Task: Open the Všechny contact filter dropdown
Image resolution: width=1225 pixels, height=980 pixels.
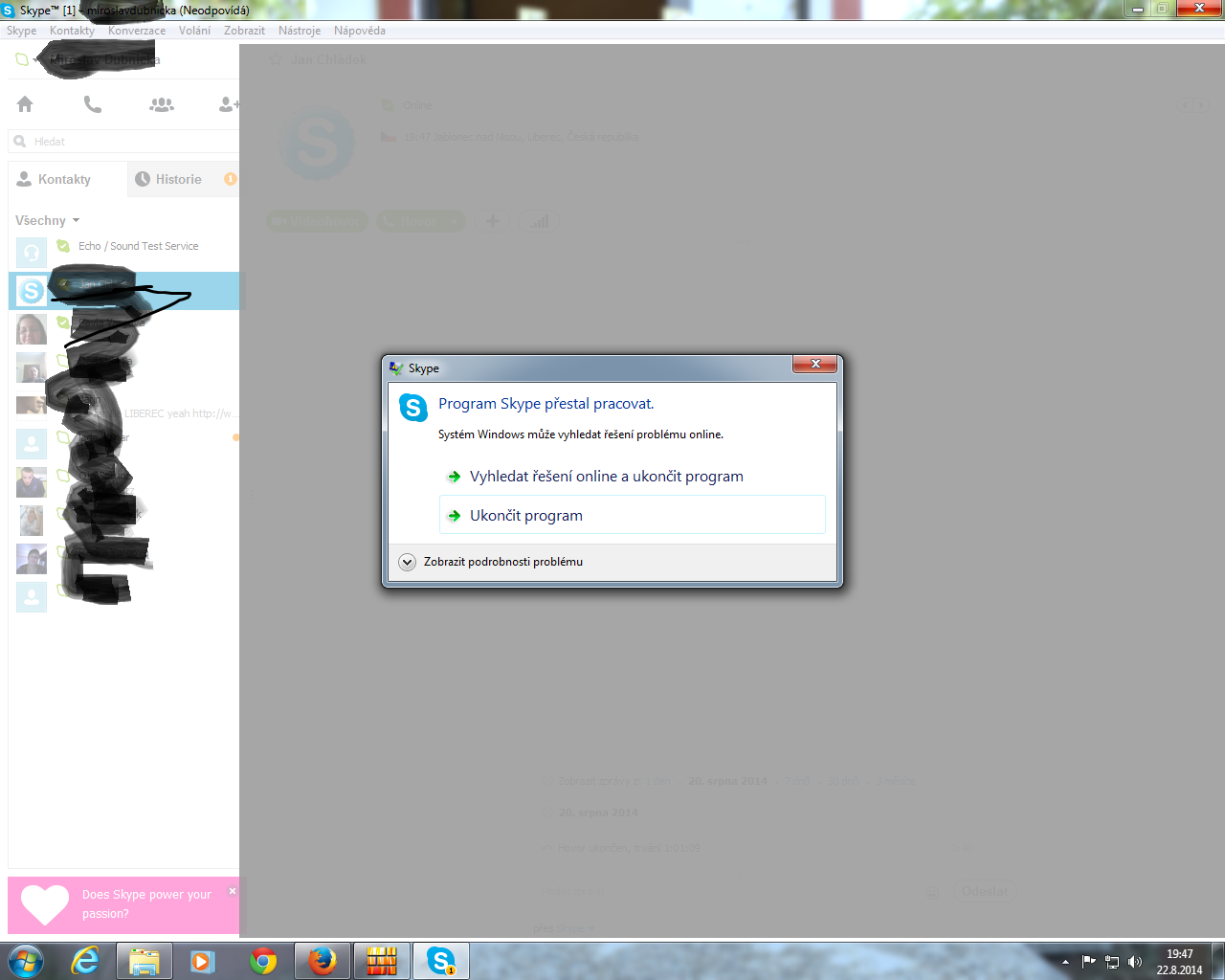Action: point(48,220)
